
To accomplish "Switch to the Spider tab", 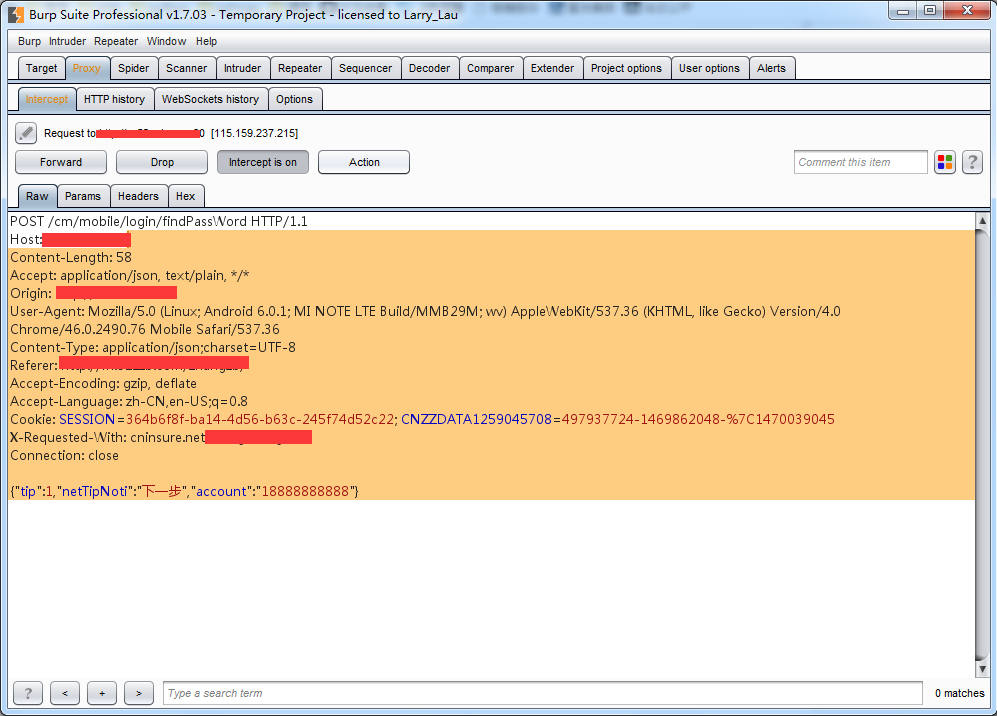I will 134,68.
